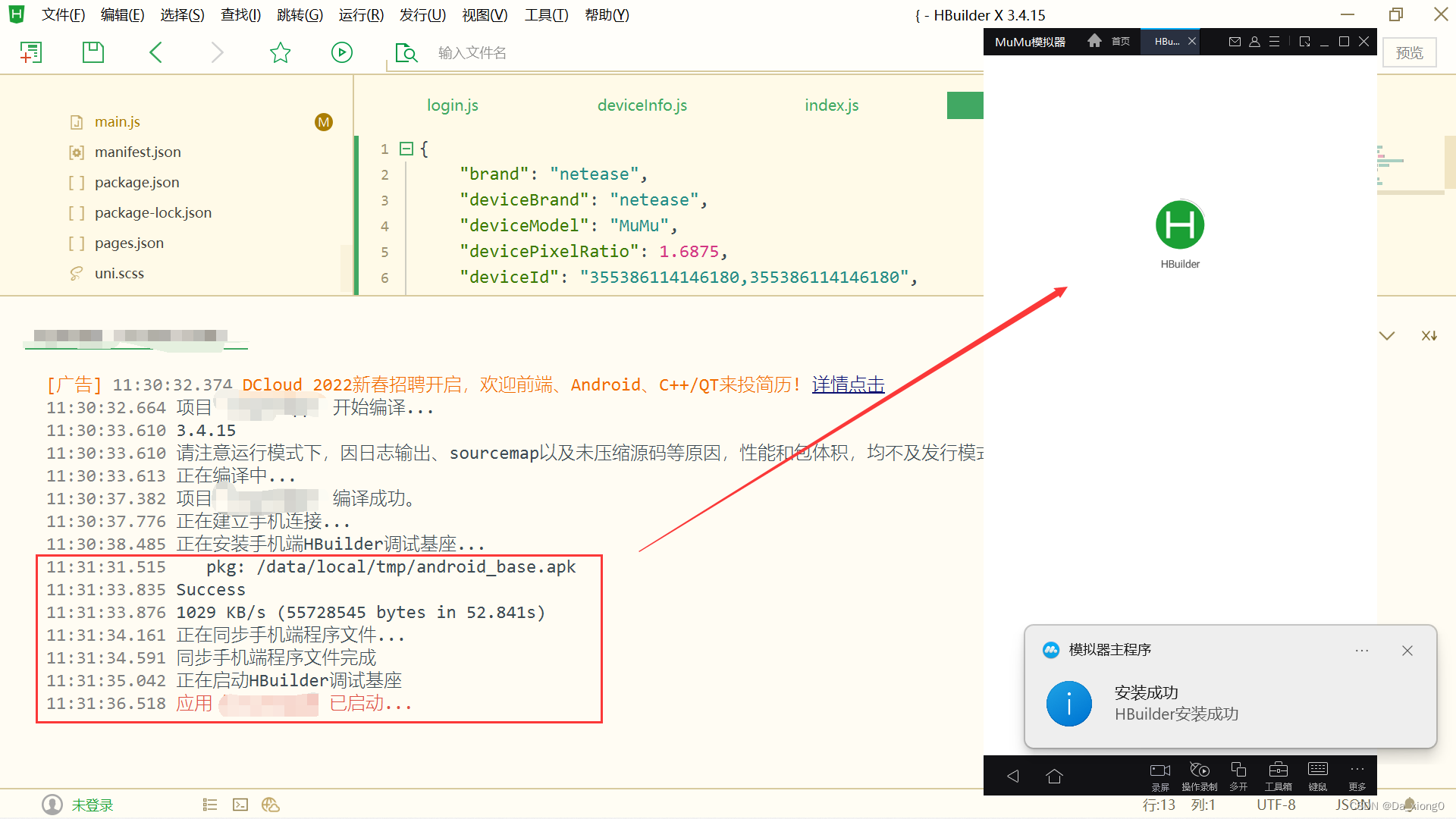Screen dimensions: 1456x819
Task: Select pages.json in the project tree
Action: point(129,243)
